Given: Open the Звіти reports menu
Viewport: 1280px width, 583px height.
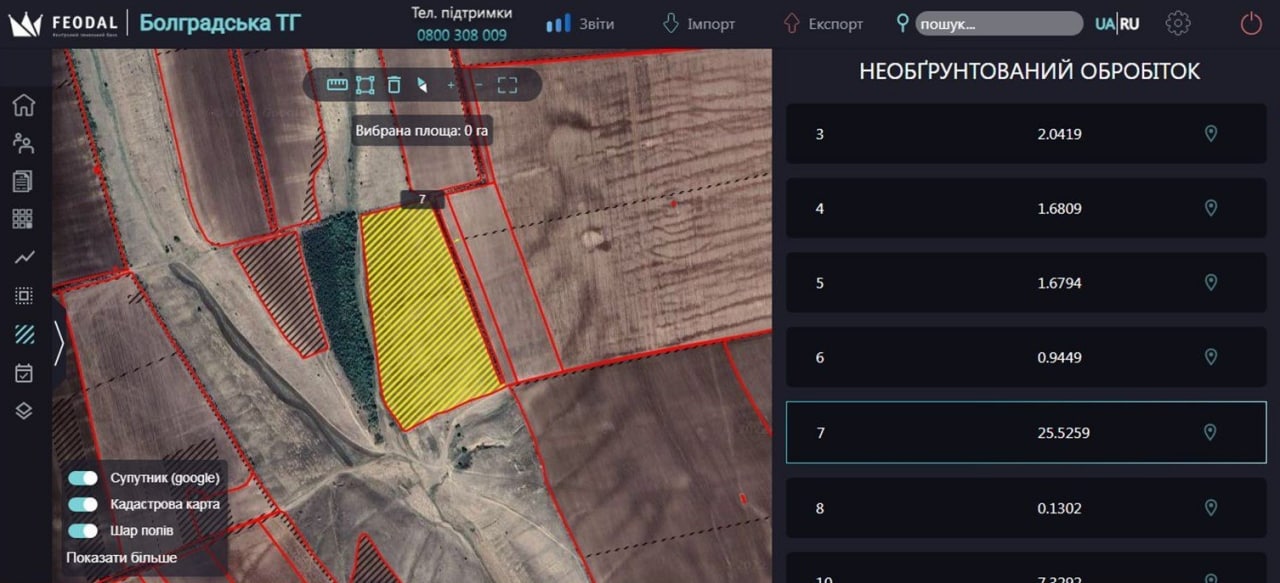Looking at the screenshot, I should [x=581, y=24].
